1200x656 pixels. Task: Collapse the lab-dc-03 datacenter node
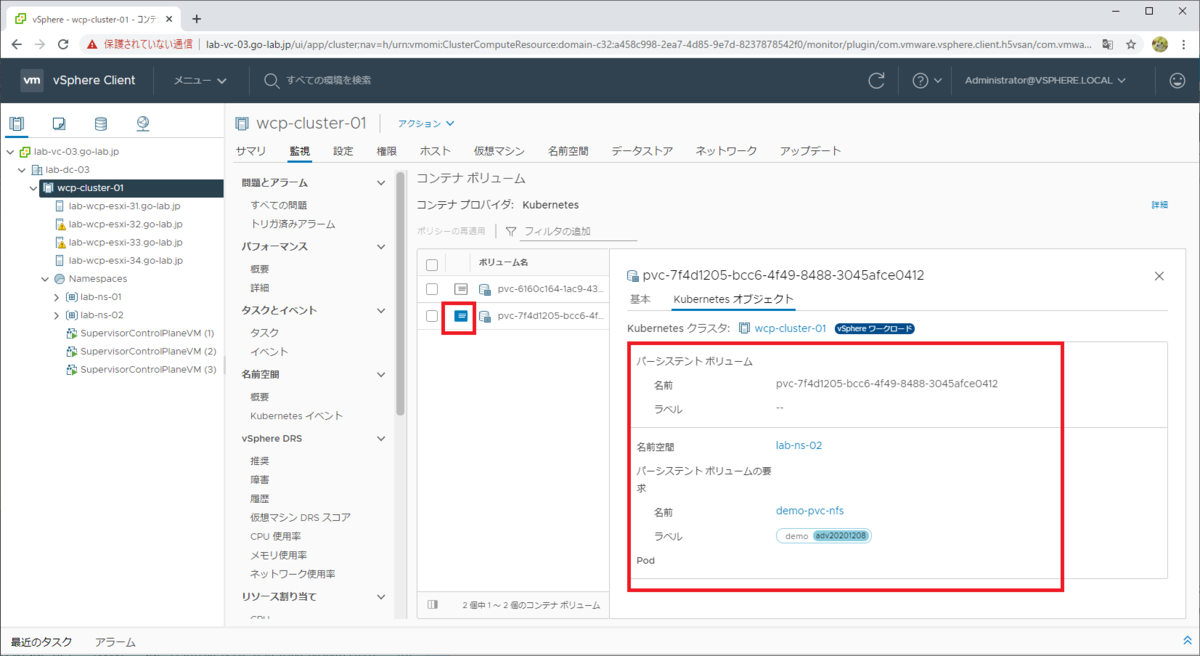tap(22, 170)
